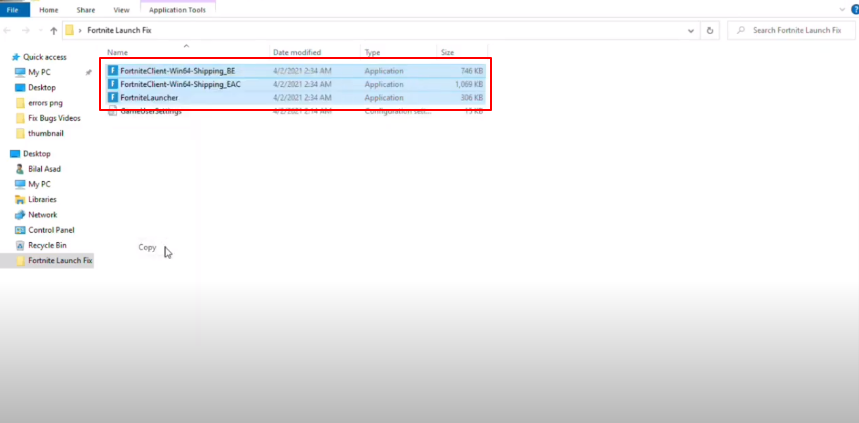Click the Shipping_EAC Fortnite file icon
This screenshot has height=423, width=859.
[112, 84]
